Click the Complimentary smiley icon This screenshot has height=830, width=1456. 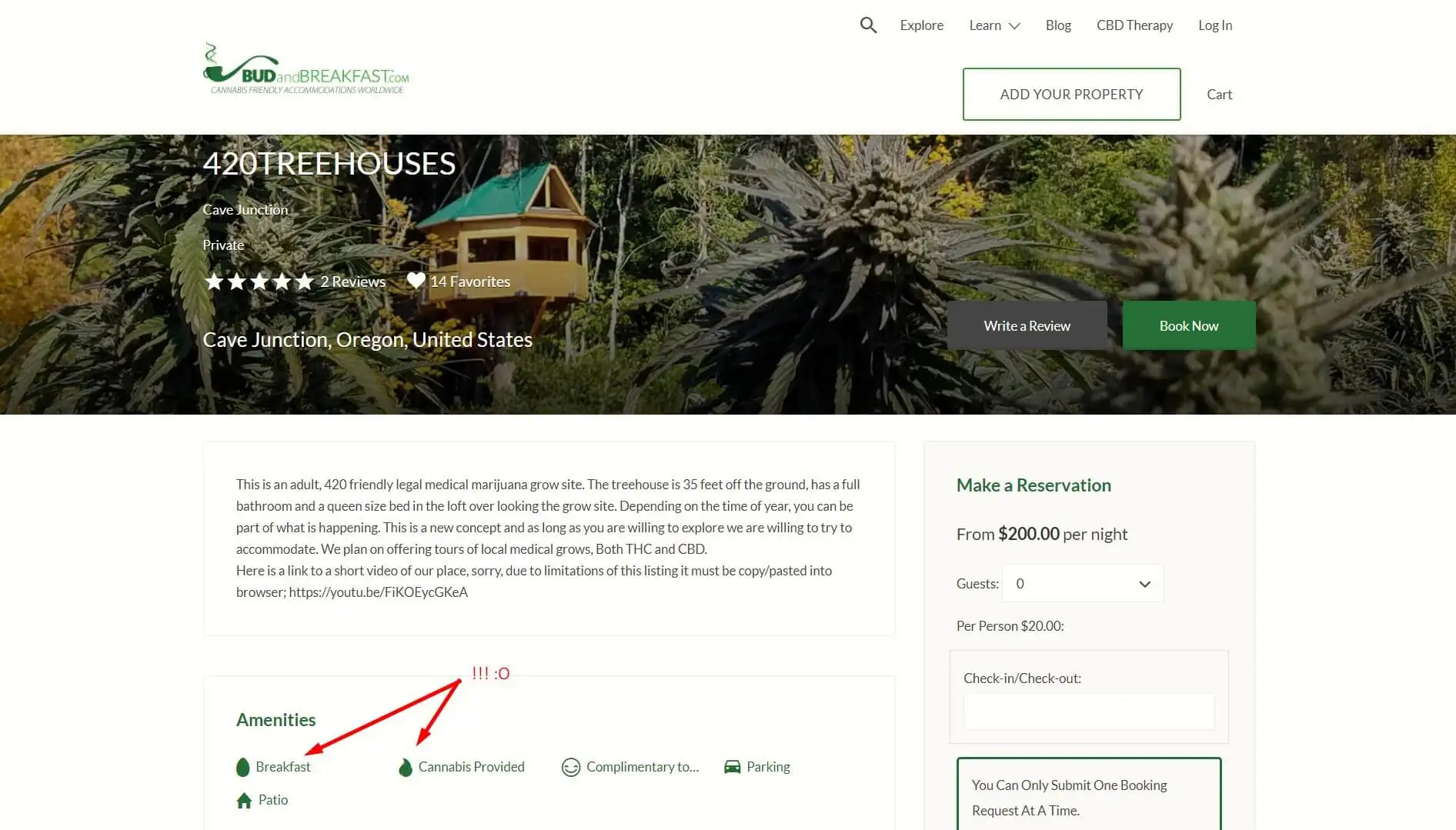570,767
